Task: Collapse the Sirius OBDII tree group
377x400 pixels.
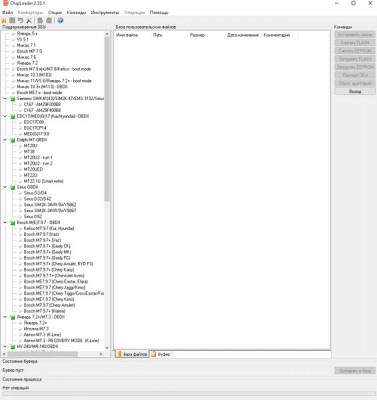Action: [5, 187]
